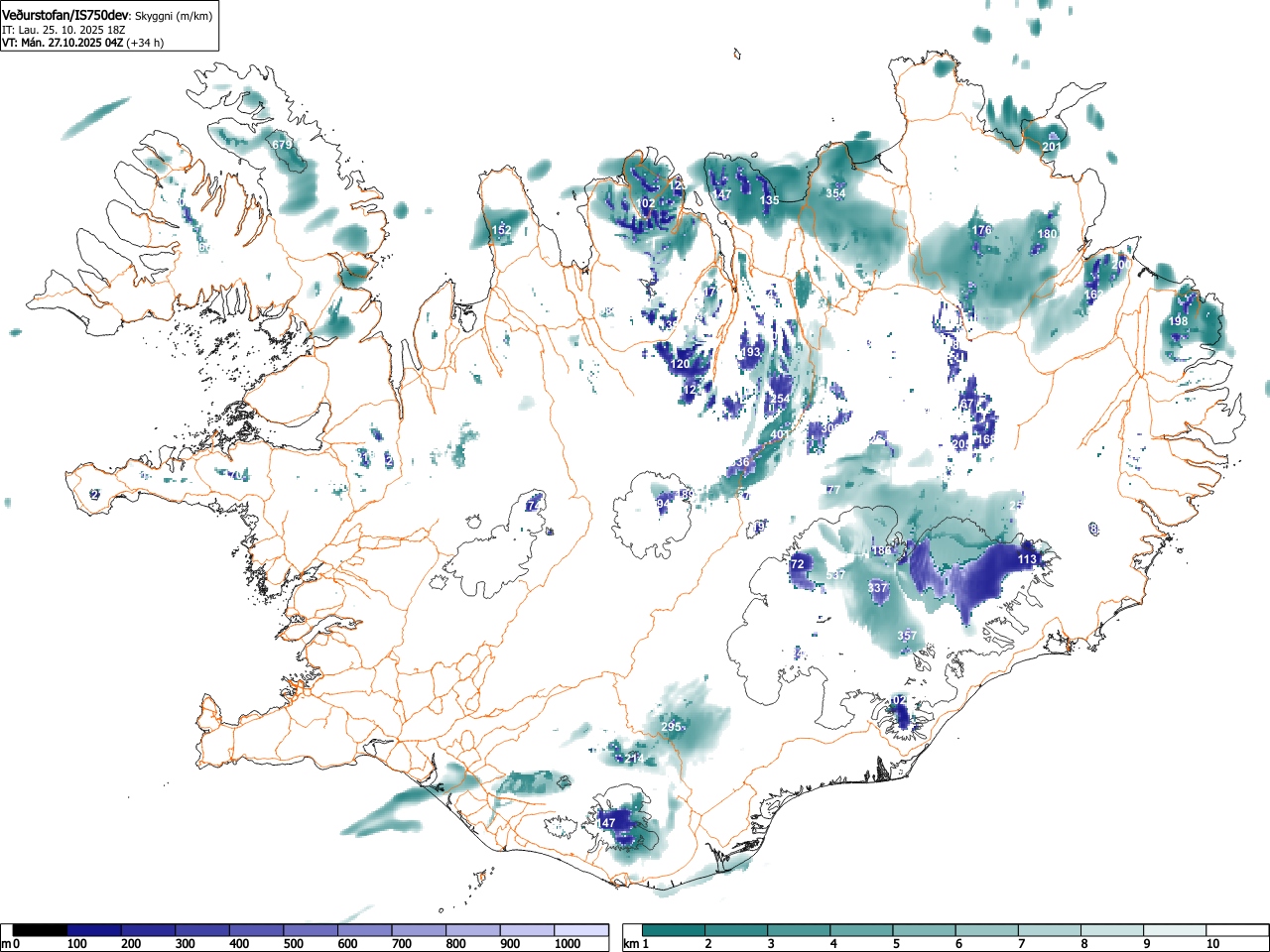Click the 900–1000 m pale lavender legend swatch
Image resolution: width=1270 pixels, height=952 pixels.
click(x=528, y=930)
